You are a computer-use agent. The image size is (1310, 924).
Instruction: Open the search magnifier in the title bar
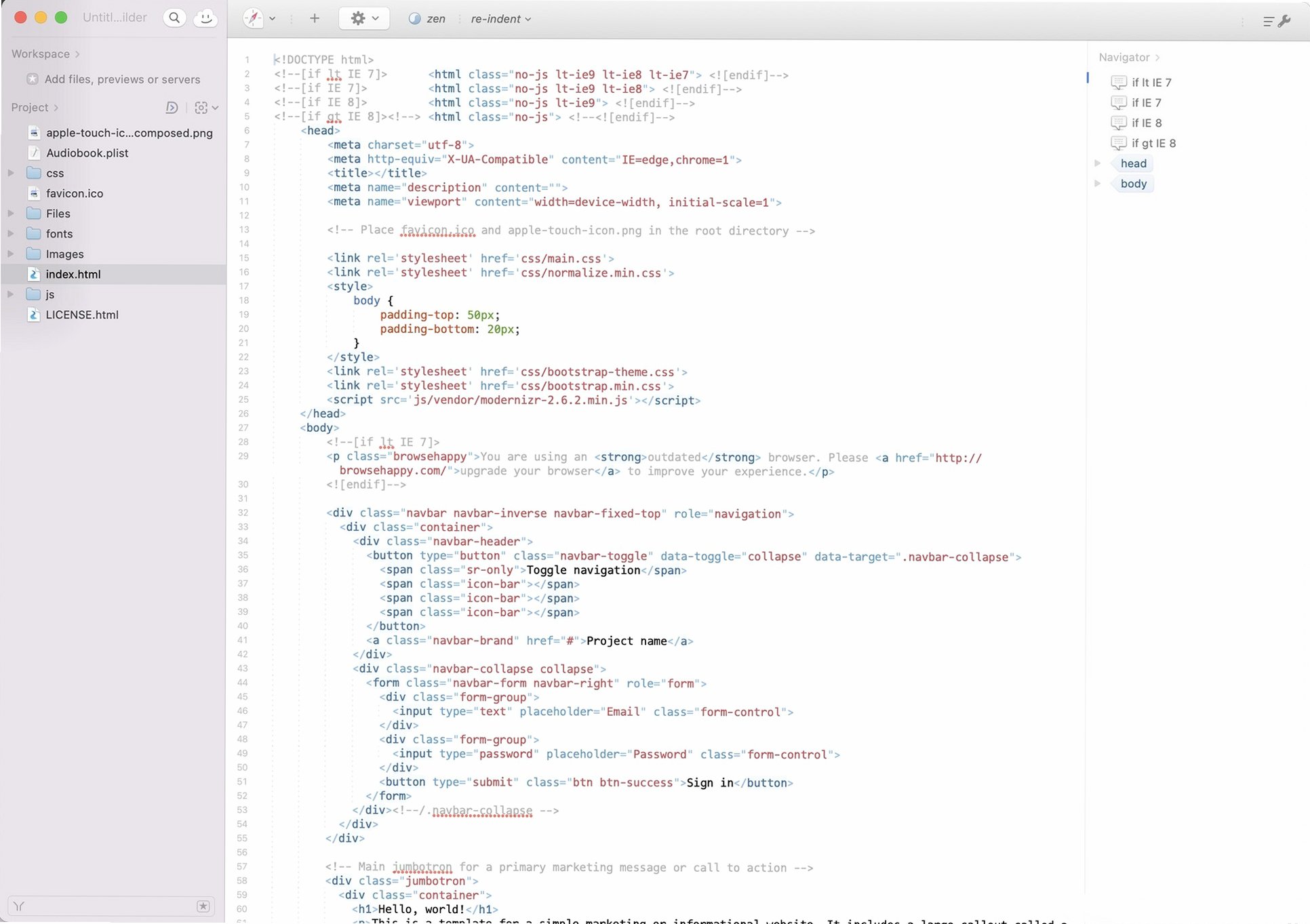tap(174, 18)
